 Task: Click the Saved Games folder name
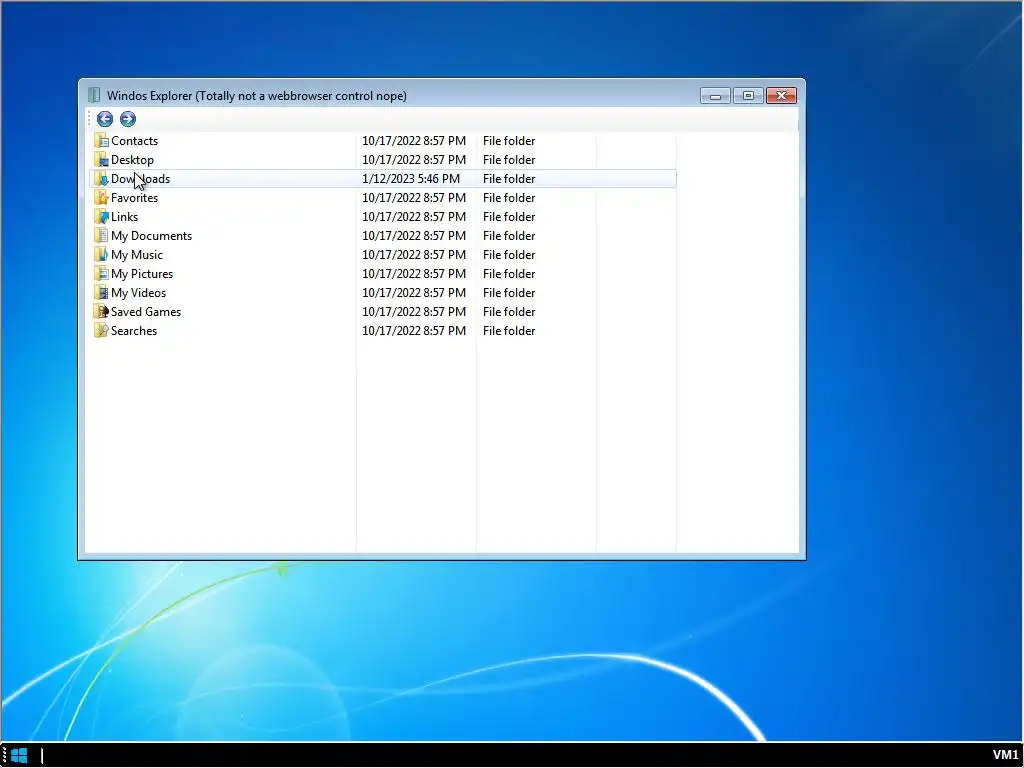[146, 311]
